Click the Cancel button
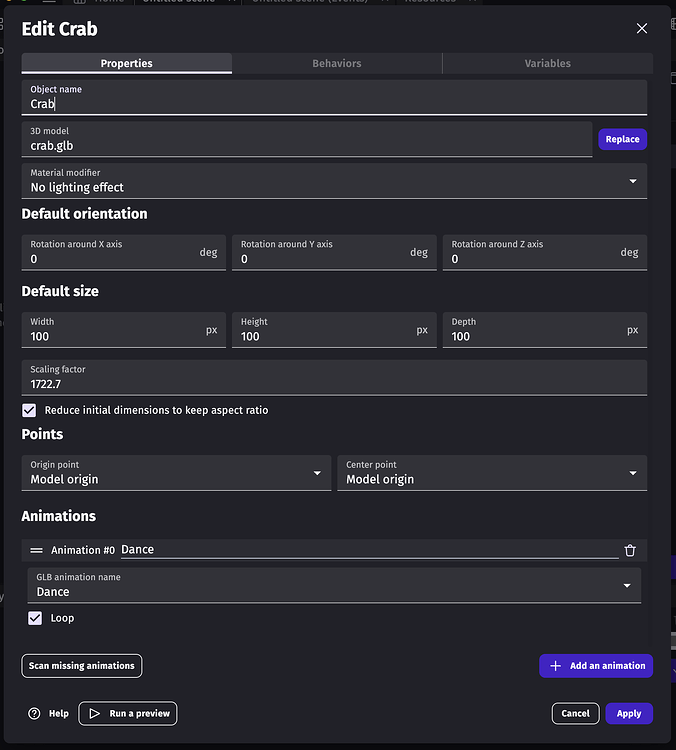676x750 pixels. coord(576,714)
